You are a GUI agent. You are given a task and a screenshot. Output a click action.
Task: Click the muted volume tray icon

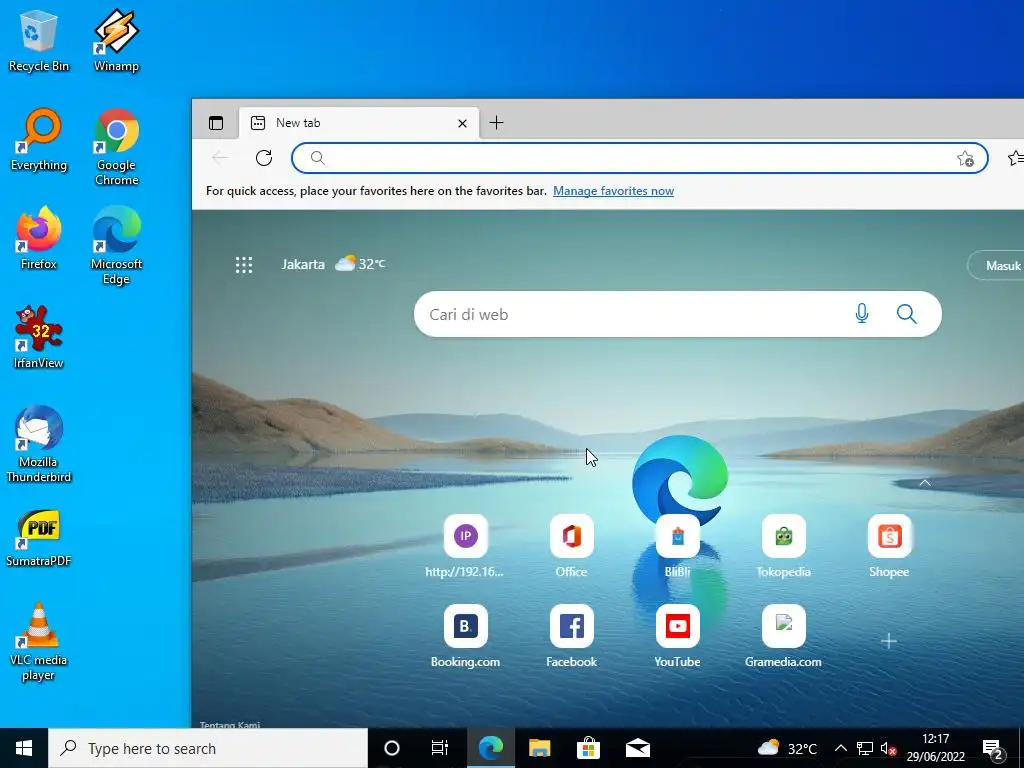[888, 748]
